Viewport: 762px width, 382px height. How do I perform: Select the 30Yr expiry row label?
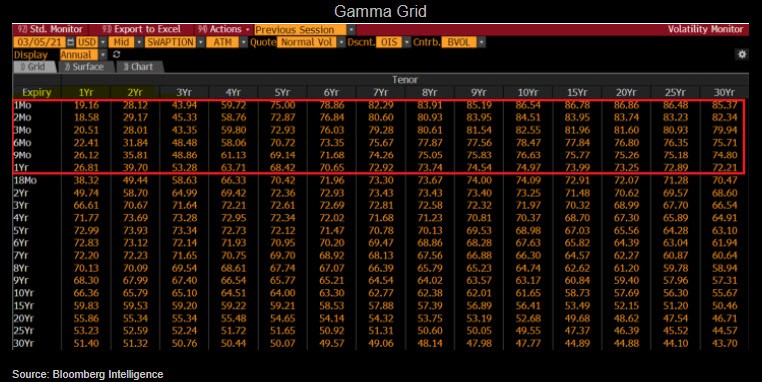point(23,344)
